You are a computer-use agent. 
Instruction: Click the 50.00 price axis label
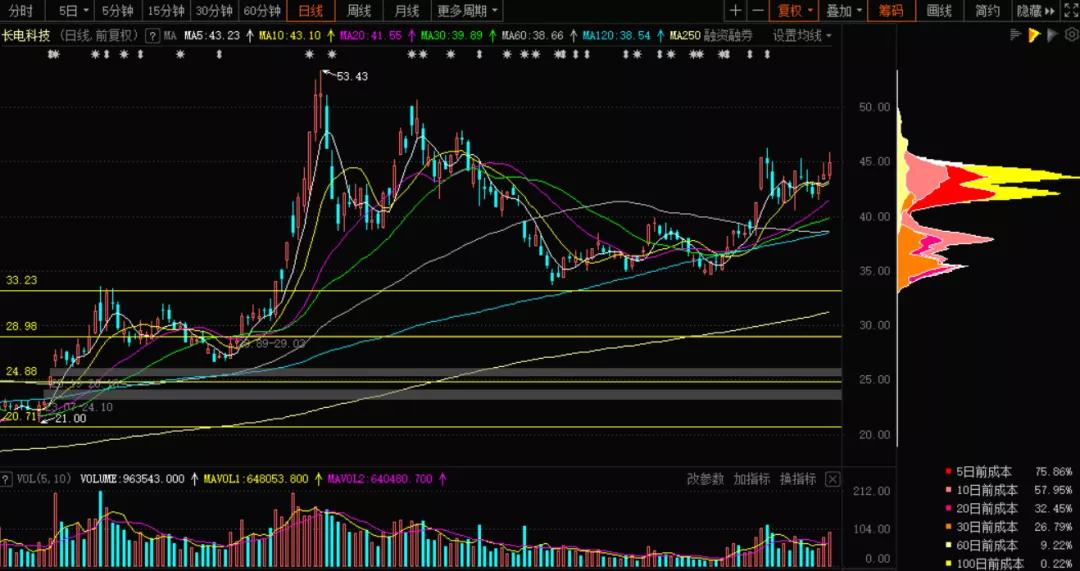pyautogui.click(x=875, y=107)
